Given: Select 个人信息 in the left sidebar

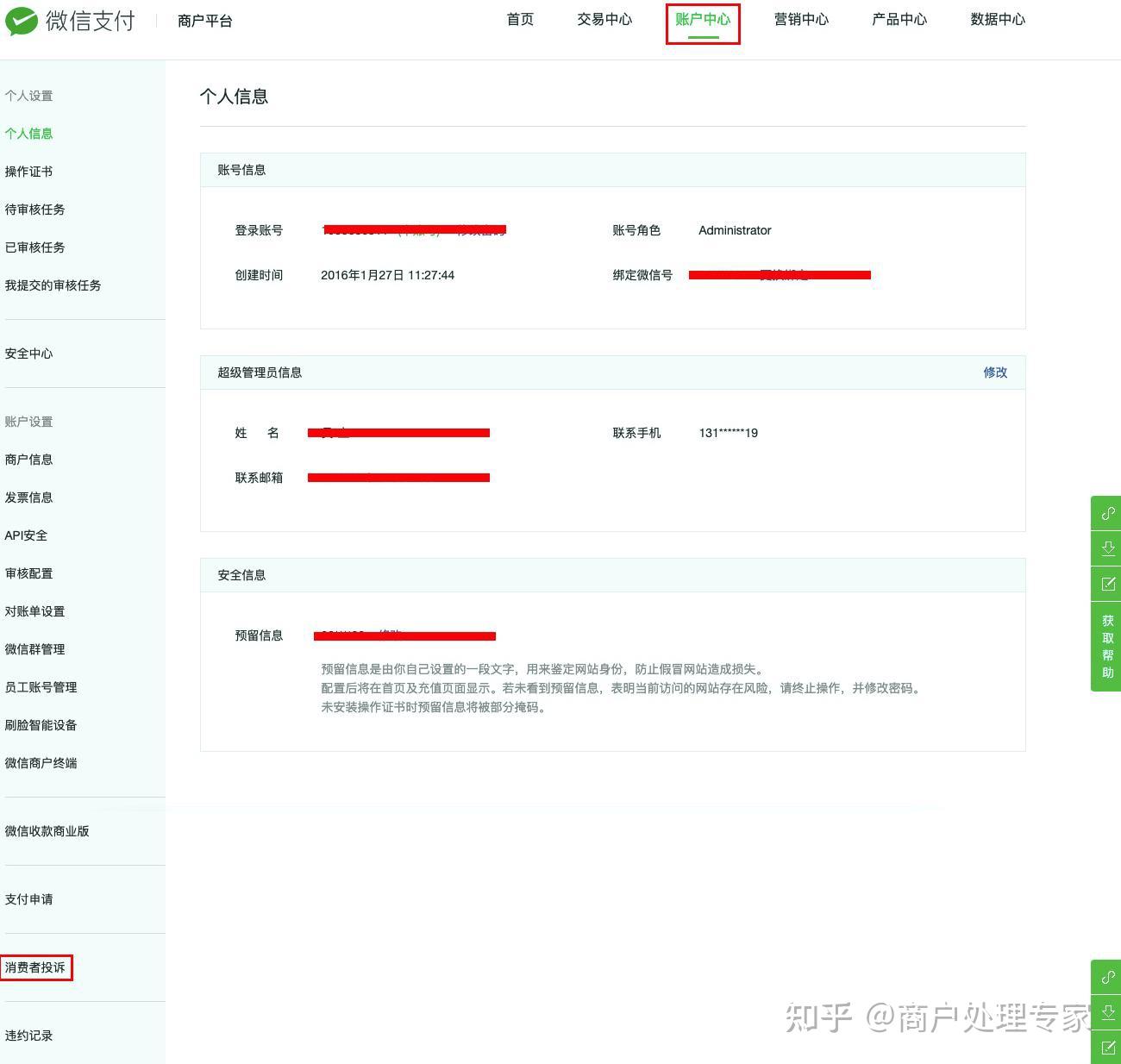Looking at the screenshot, I should click(x=28, y=134).
